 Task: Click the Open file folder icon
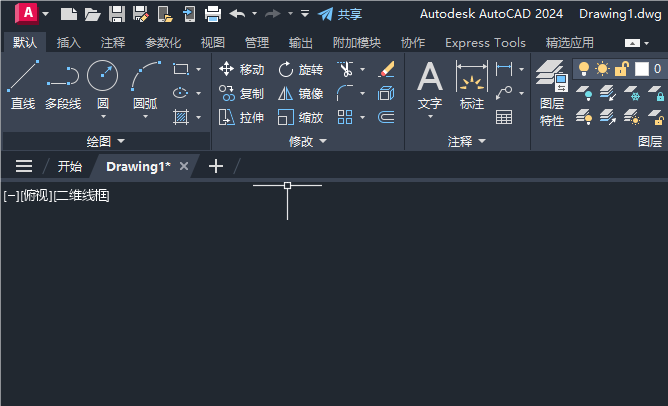(x=92, y=14)
